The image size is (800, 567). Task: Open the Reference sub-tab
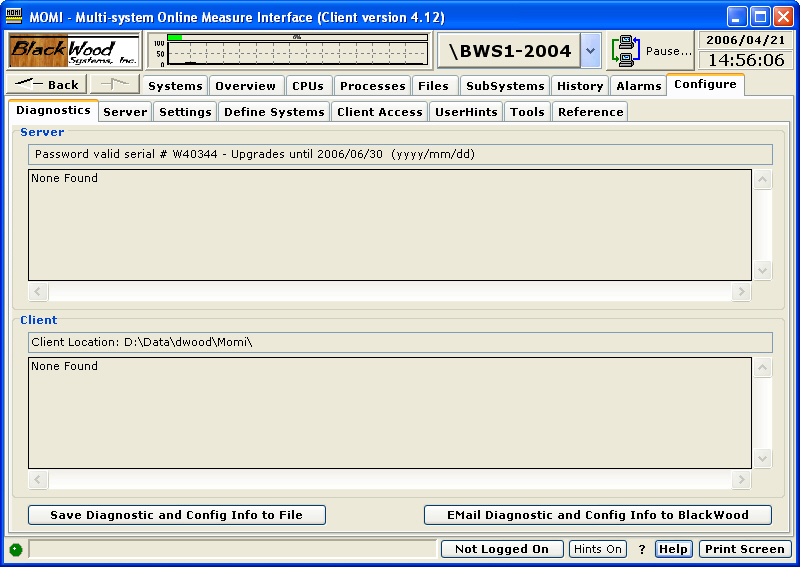point(590,112)
